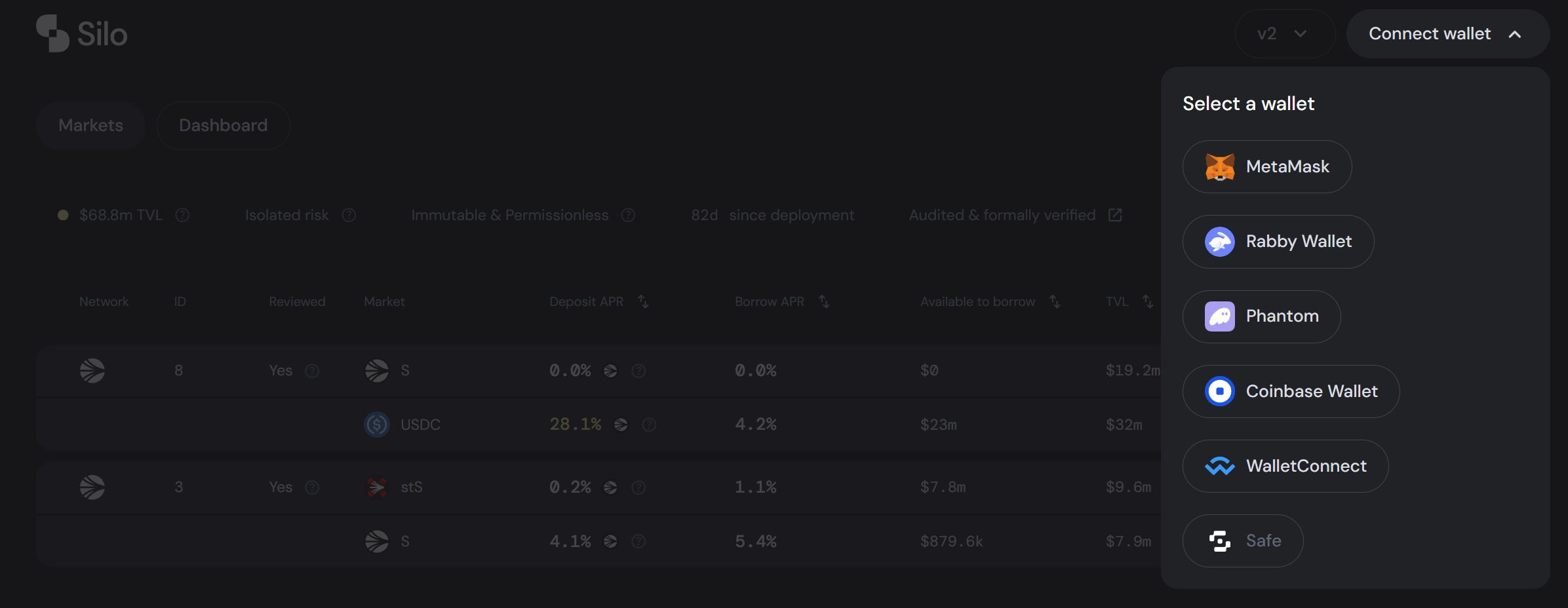This screenshot has width=1568, height=608.
Task: Toggle Deposit APR column sorting
Action: [x=643, y=301]
